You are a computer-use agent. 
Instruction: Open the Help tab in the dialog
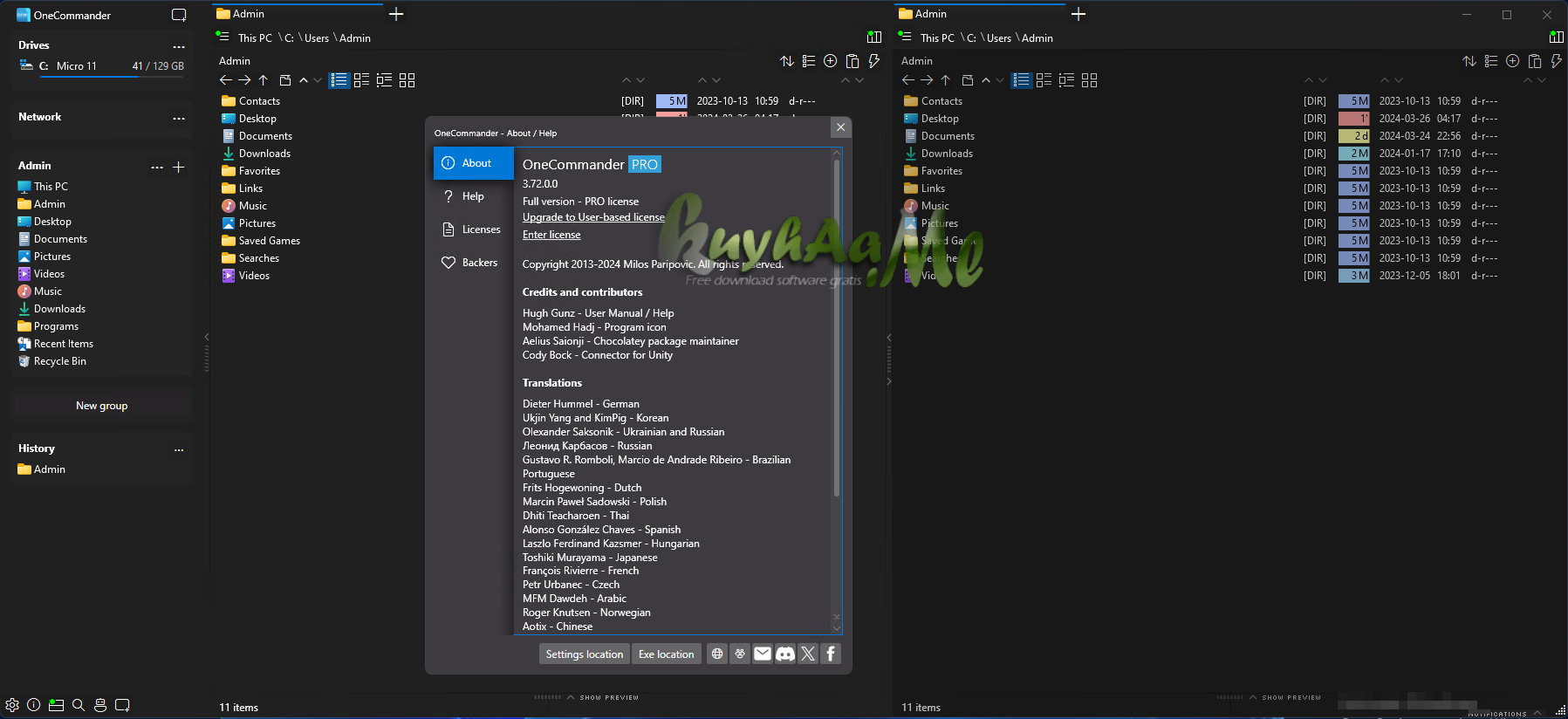coord(474,196)
